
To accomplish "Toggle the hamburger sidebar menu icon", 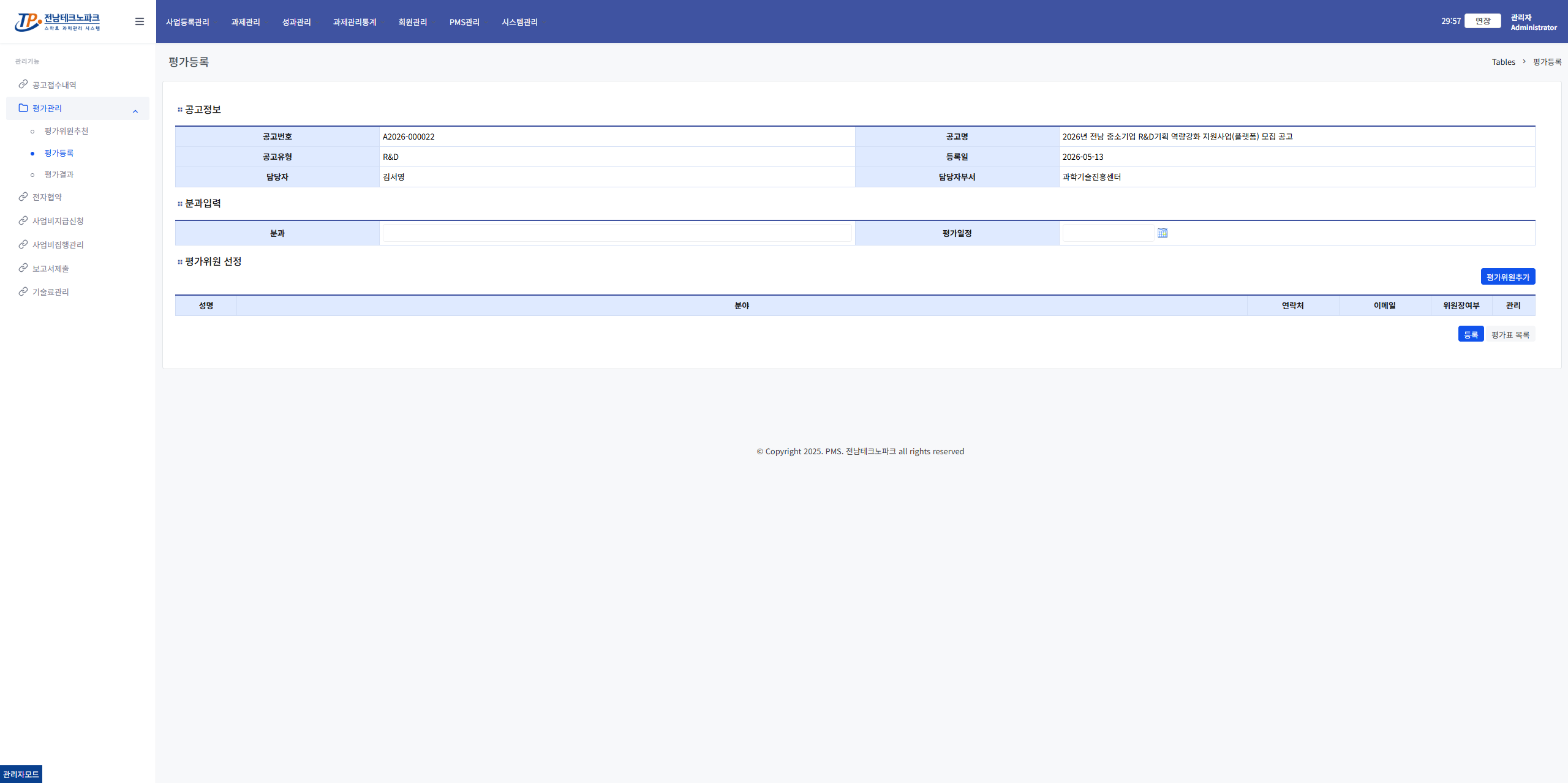I will [x=140, y=21].
